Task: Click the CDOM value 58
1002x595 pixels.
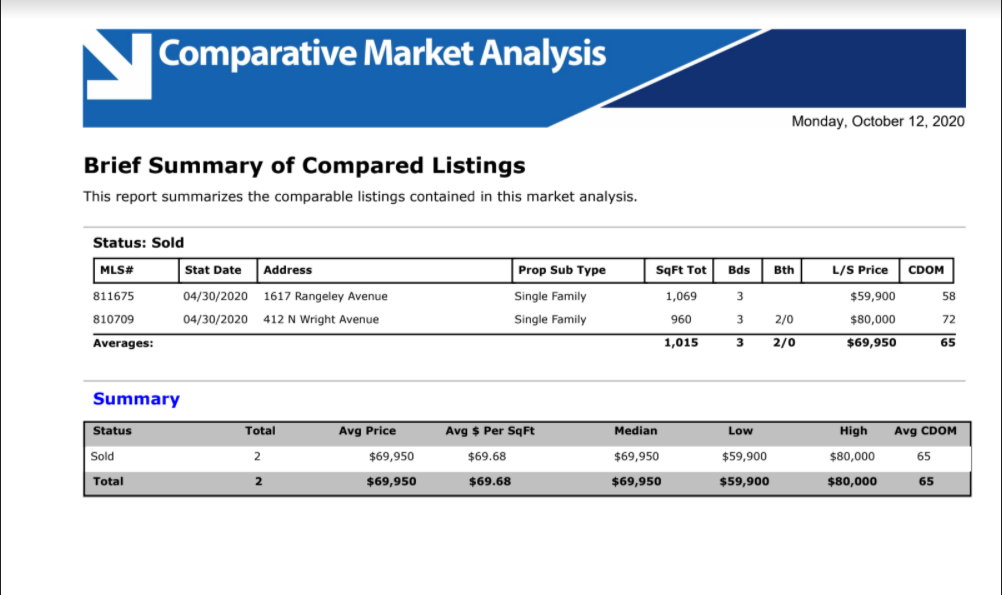Action: pyautogui.click(x=948, y=297)
